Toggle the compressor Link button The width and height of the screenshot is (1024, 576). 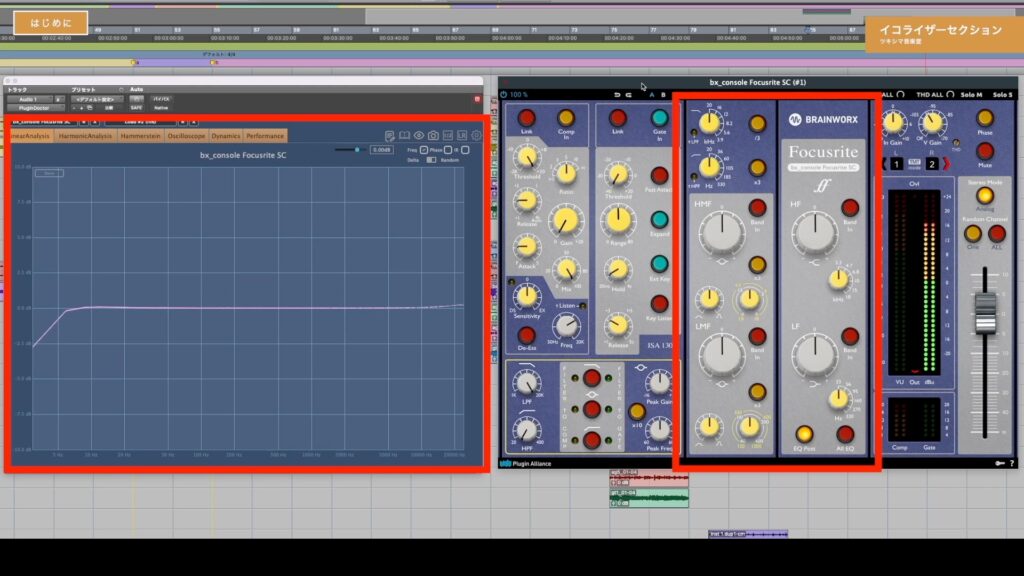(x=526, y=118)
